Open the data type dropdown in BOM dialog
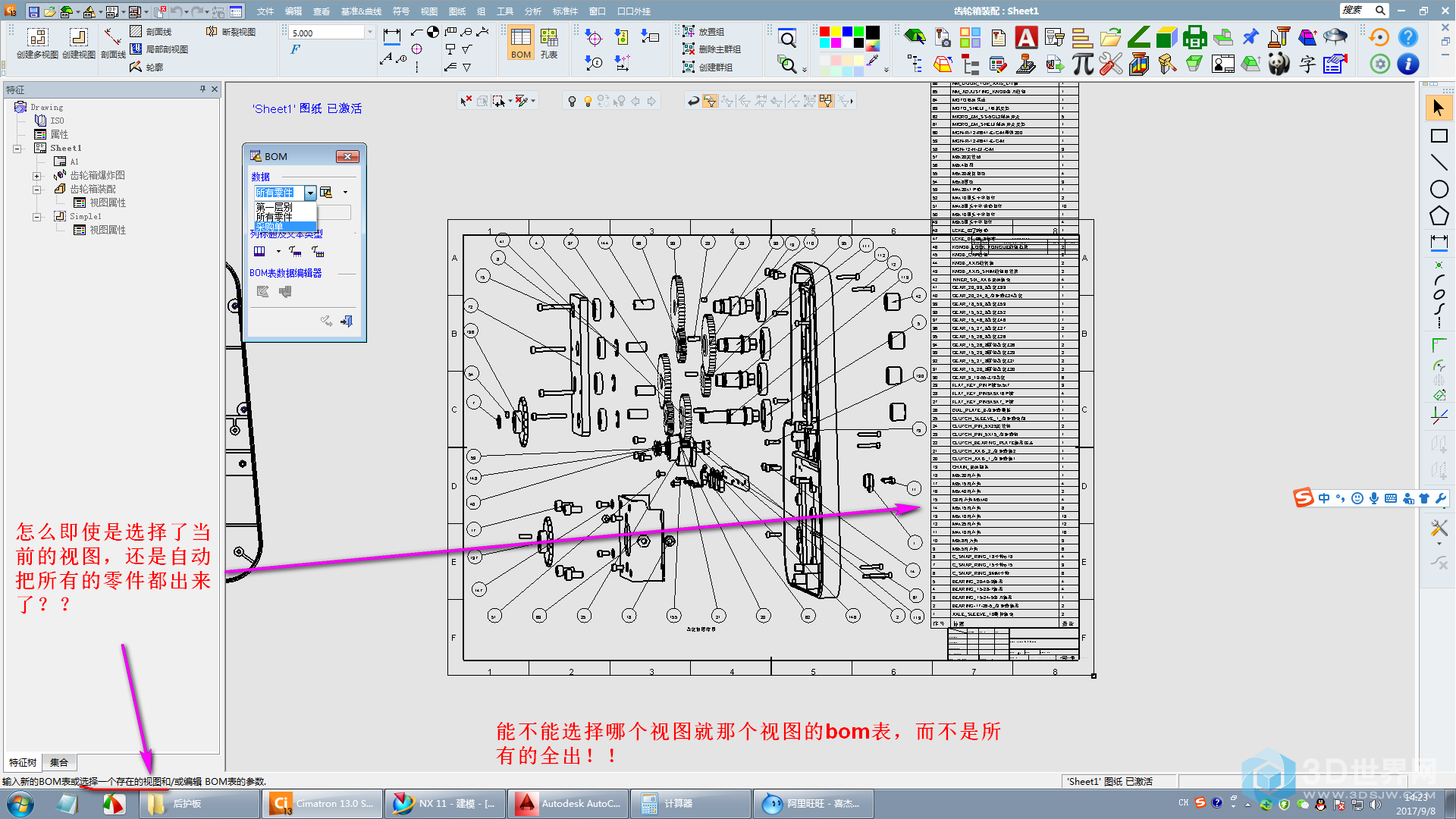 pos(310,193)
